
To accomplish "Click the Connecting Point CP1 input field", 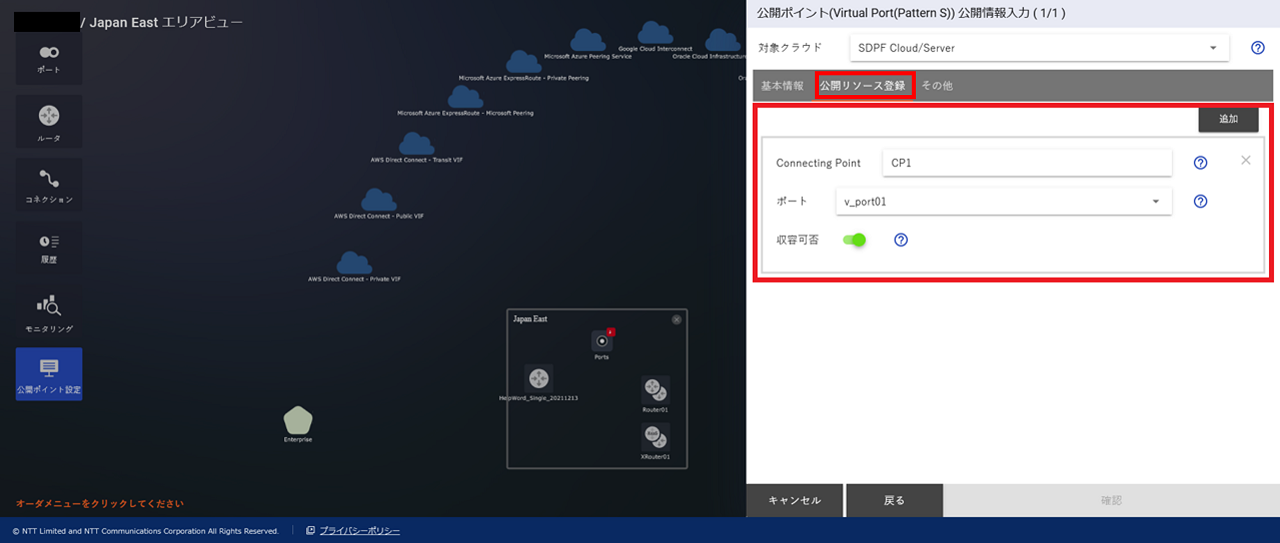I will pos(1027,163).
